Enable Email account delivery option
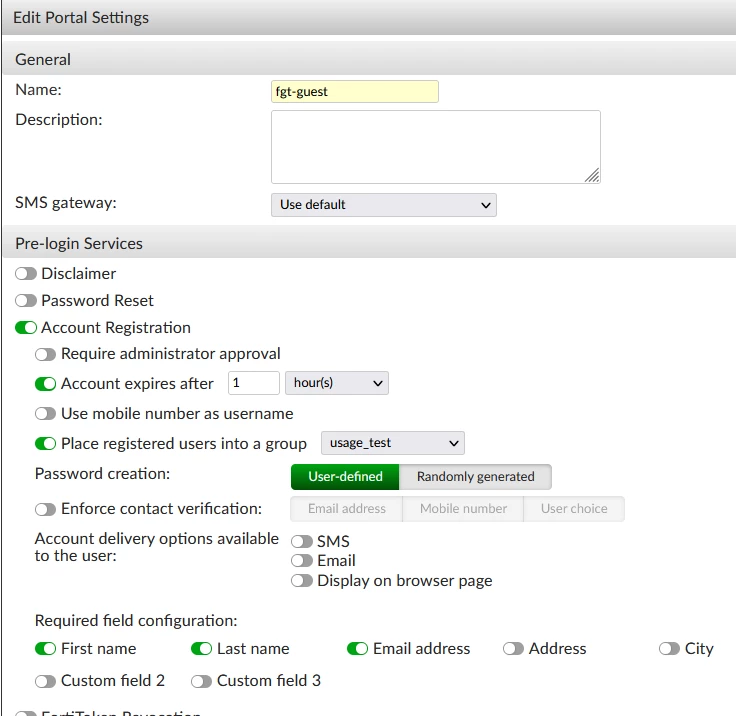Viewport: 736px width, 716px height. (x=302, y=561)
